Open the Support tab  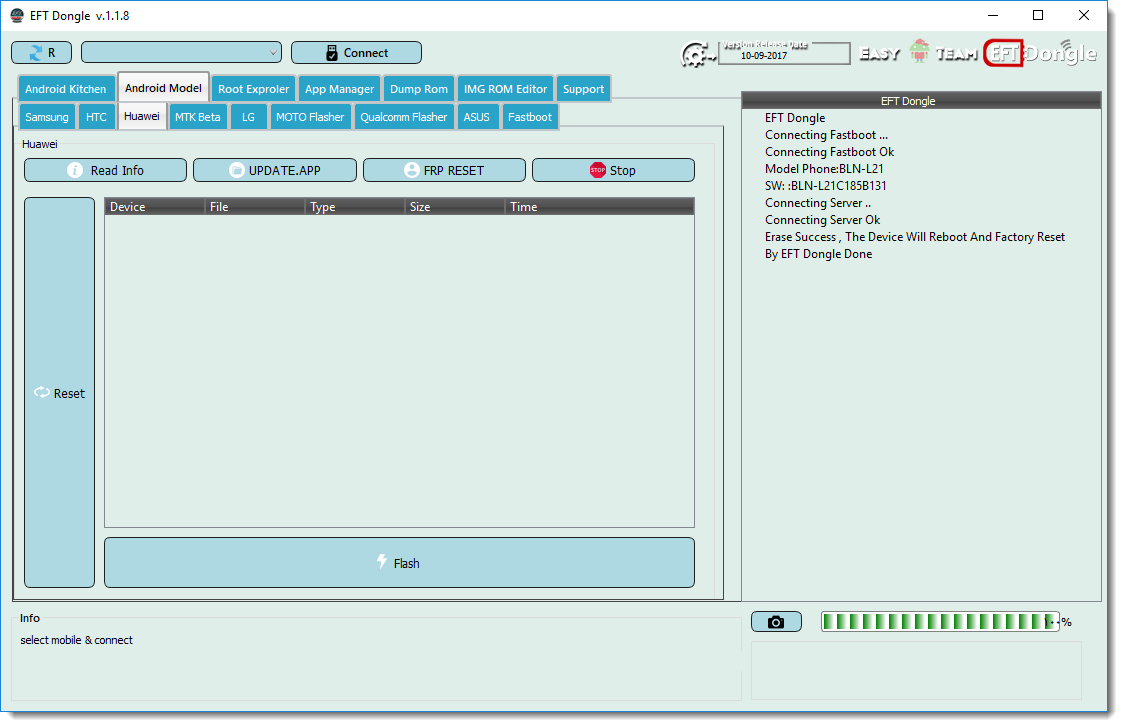pos(583,89)
